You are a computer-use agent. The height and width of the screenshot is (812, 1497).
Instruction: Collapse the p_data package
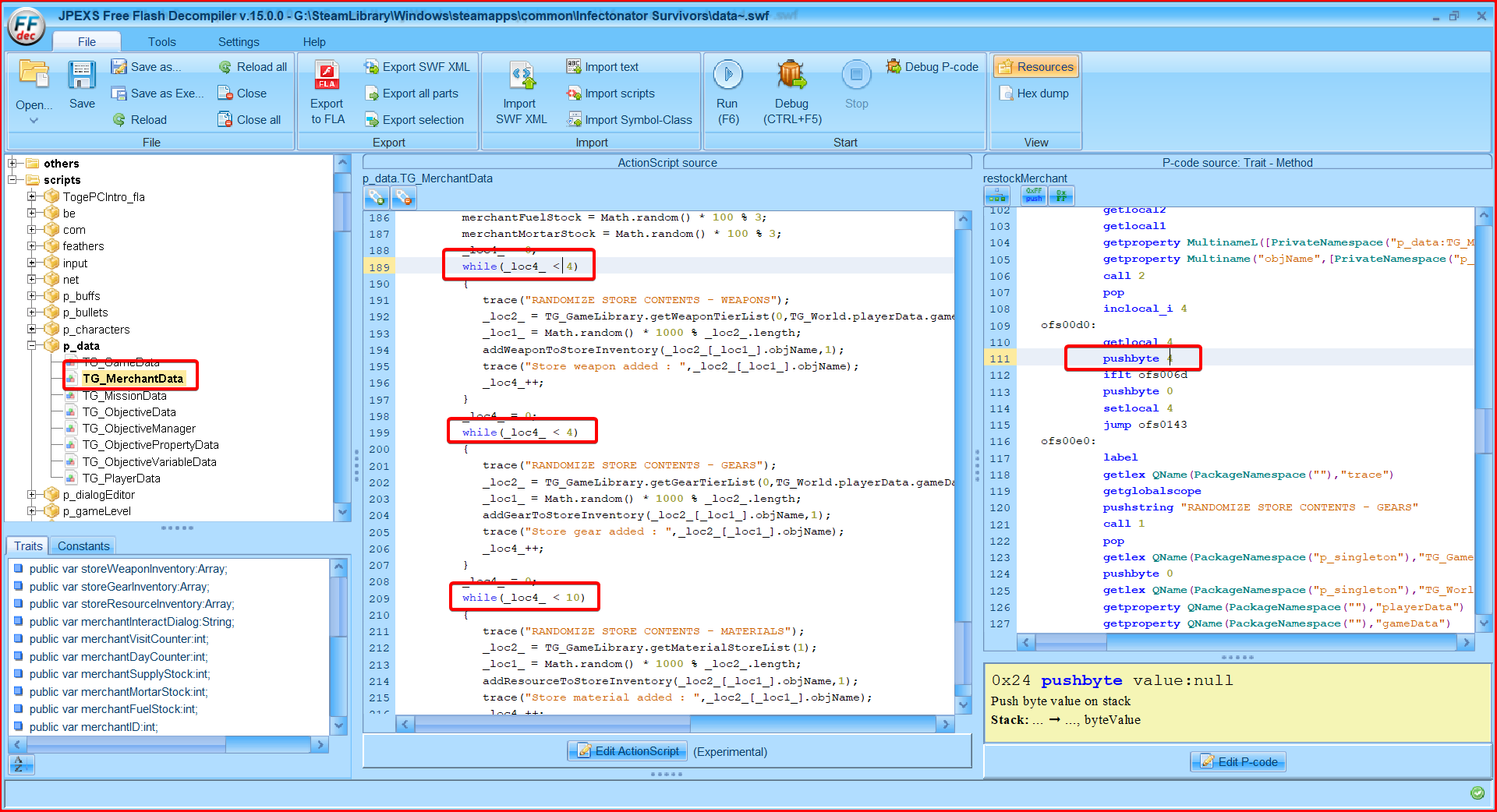pyautogui.click(x=32, y=345)
